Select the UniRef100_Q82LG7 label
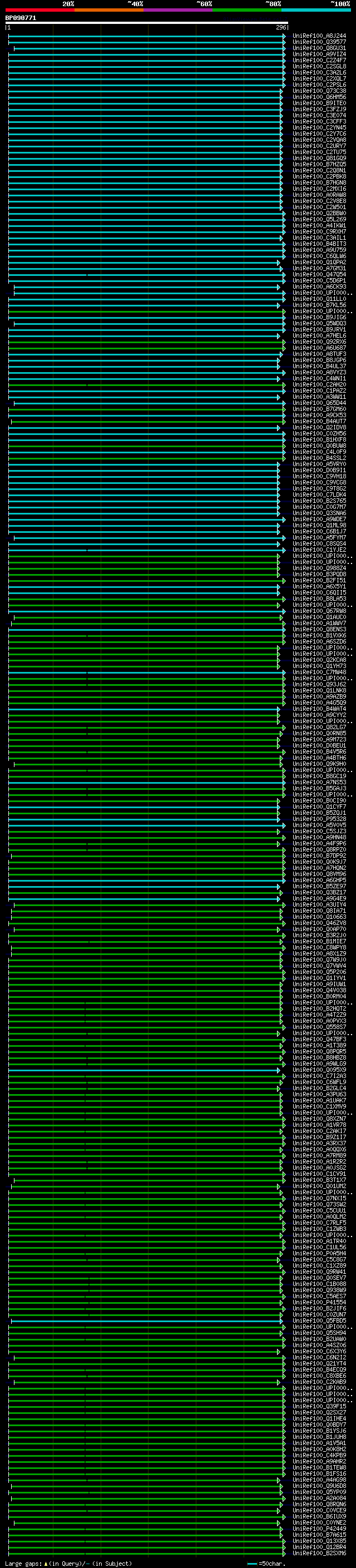 [319, 728]
